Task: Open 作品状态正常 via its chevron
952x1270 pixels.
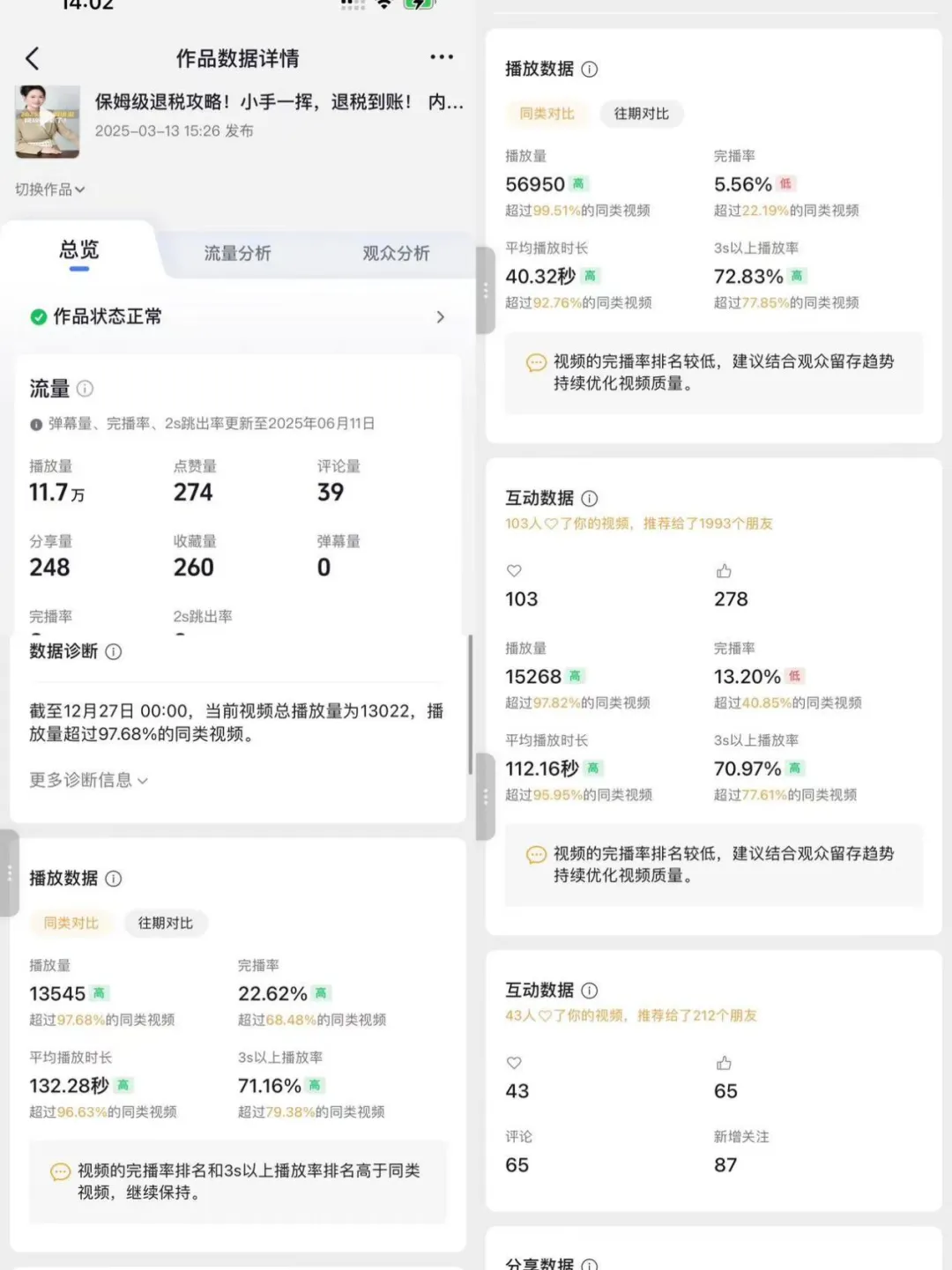Action: [441, 316]
